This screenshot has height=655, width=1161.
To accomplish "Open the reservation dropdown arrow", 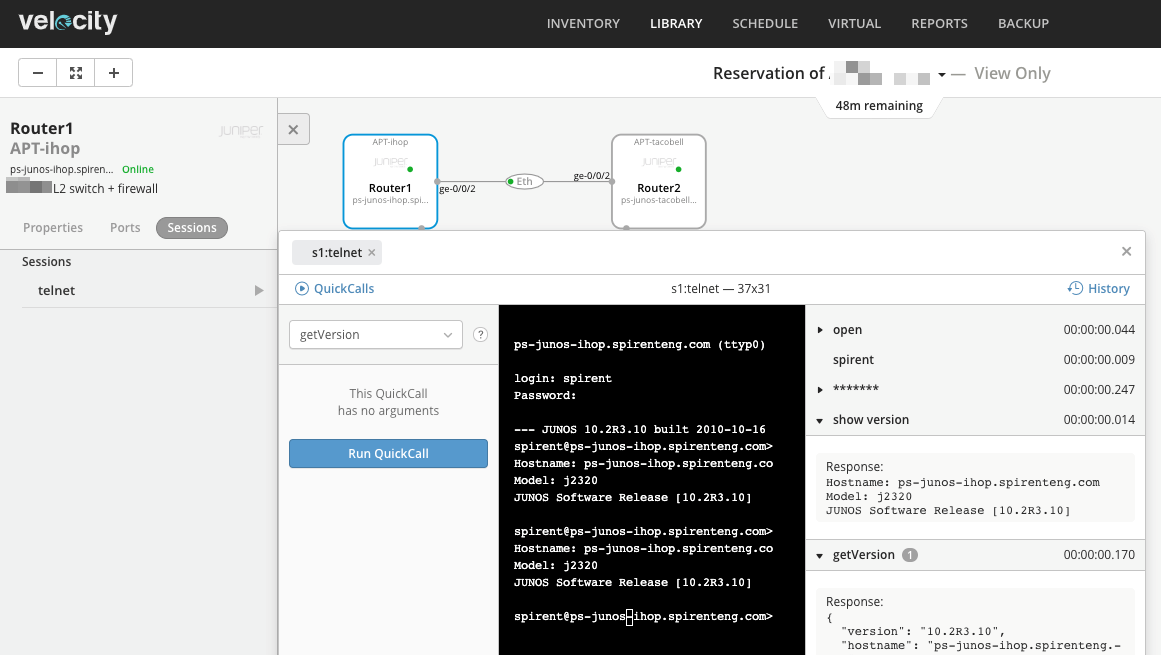I will pyautogui.click(x=942, y=75).
